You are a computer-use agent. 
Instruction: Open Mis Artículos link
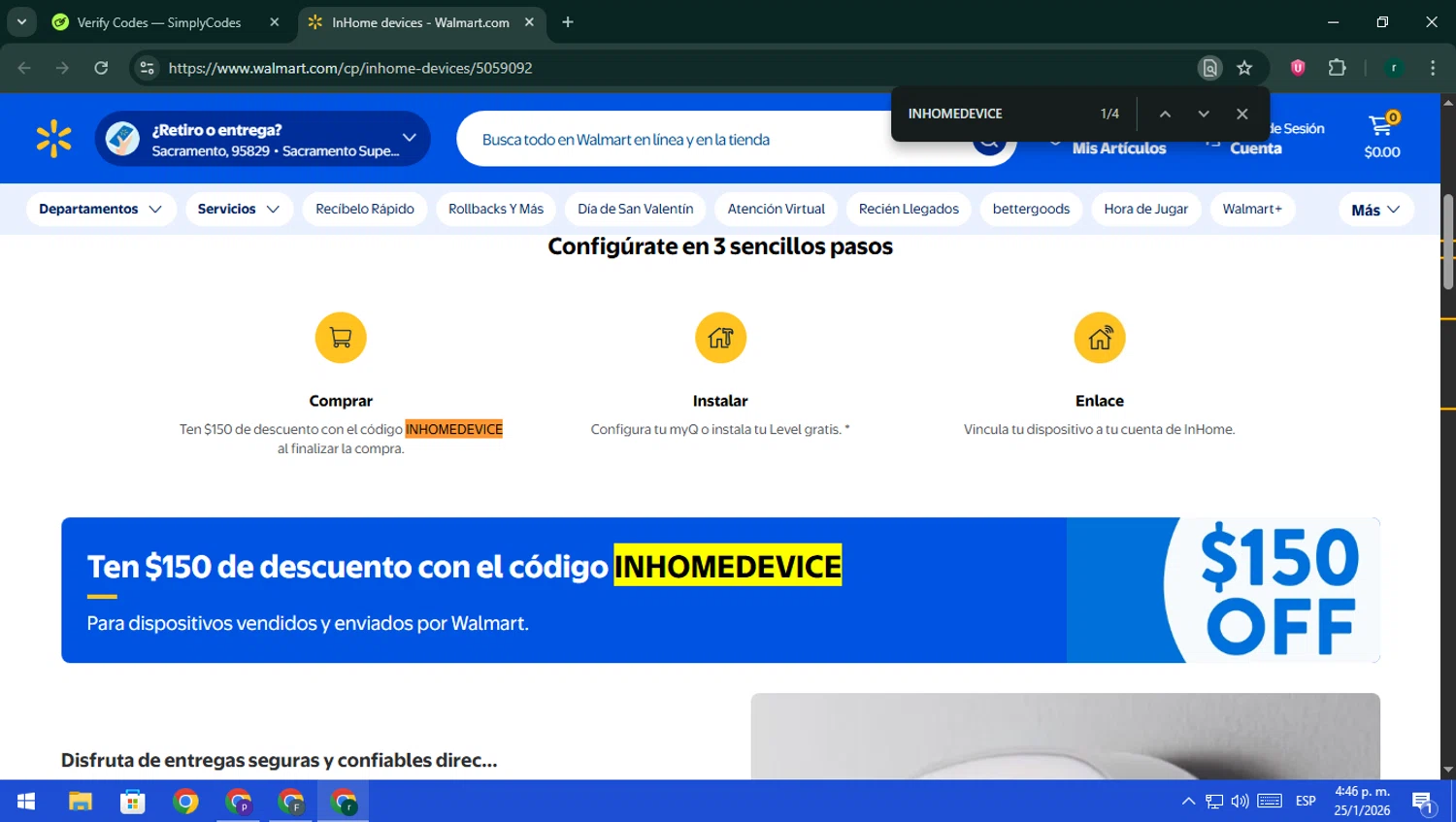1118,148
